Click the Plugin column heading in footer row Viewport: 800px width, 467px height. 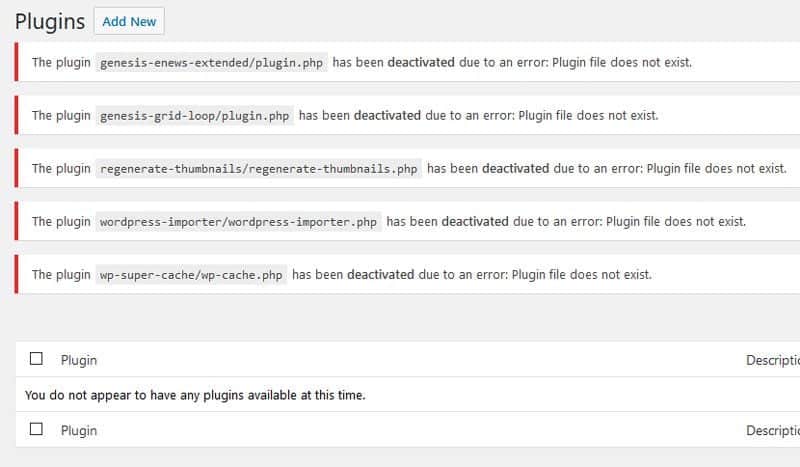tap(79, 431)
